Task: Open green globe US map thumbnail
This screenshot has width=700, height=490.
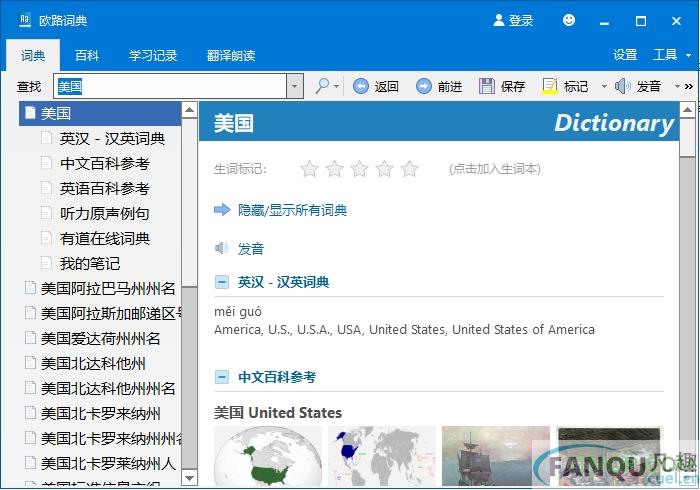Action: (268, 455)
